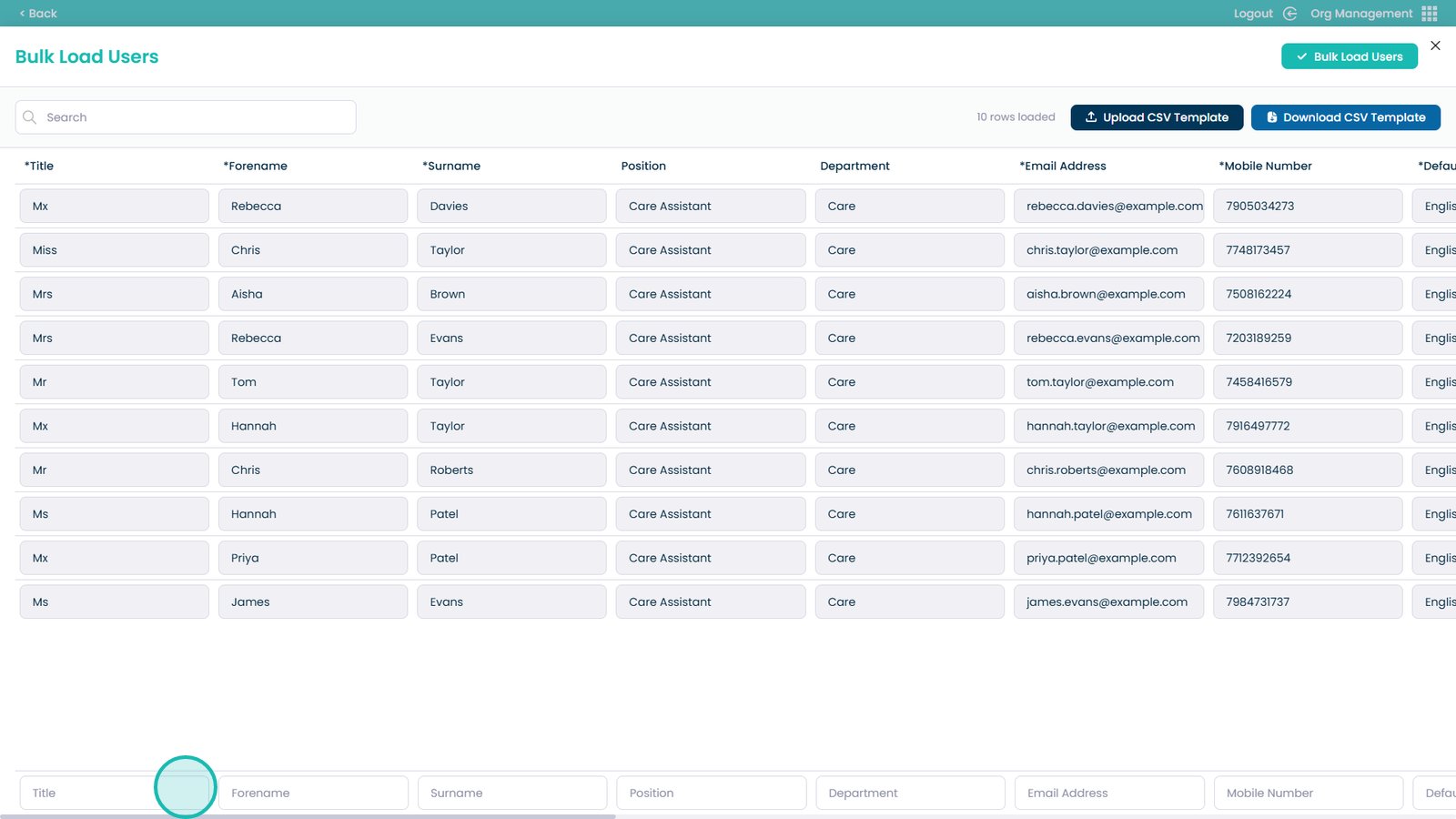The width and height of the screenshot is (1456, 819).
Task: Click the Forename column header
Action: click(258, 166)
